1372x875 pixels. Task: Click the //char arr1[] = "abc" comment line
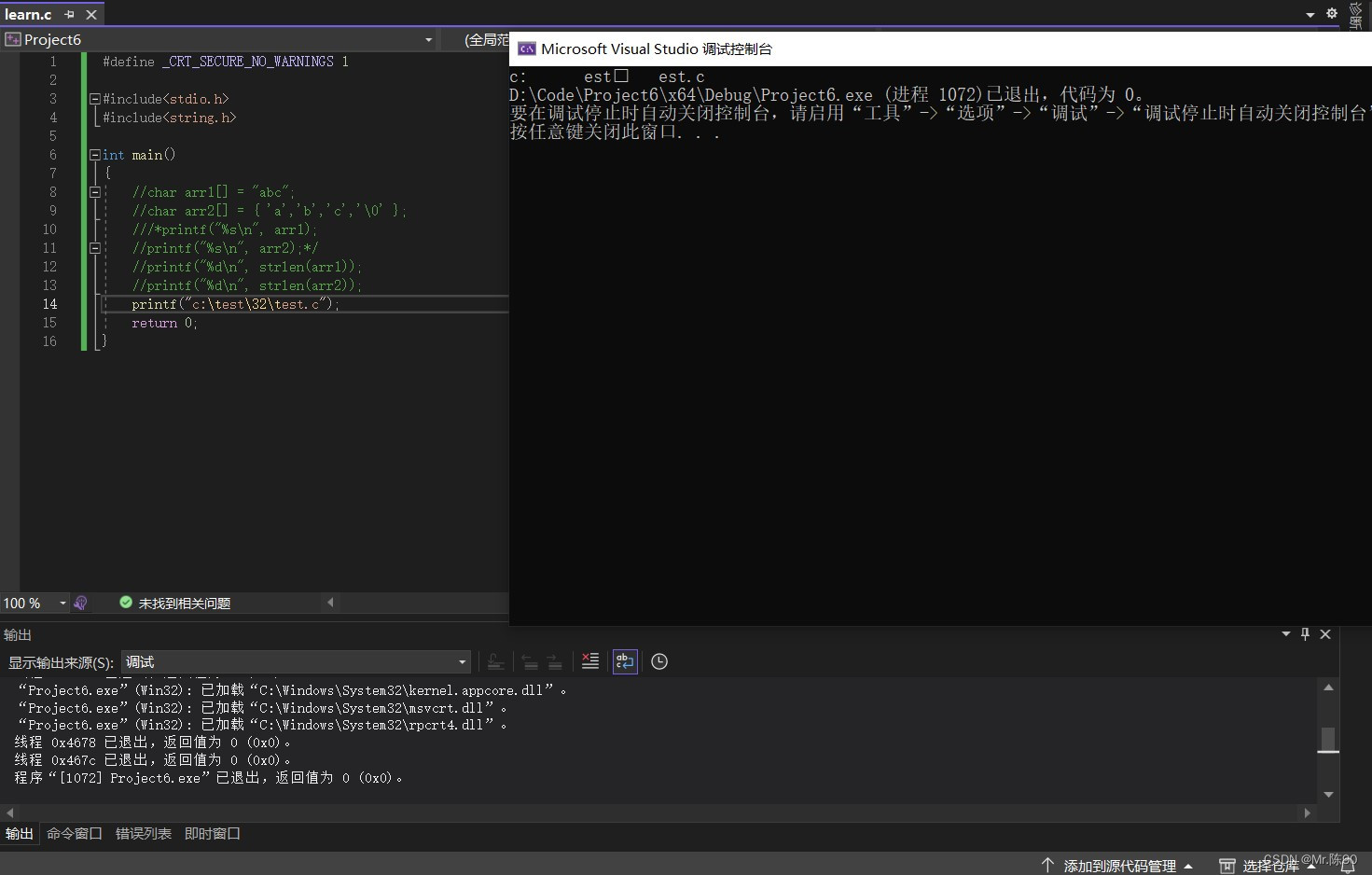pyautogui.click(x=214, y=192)
